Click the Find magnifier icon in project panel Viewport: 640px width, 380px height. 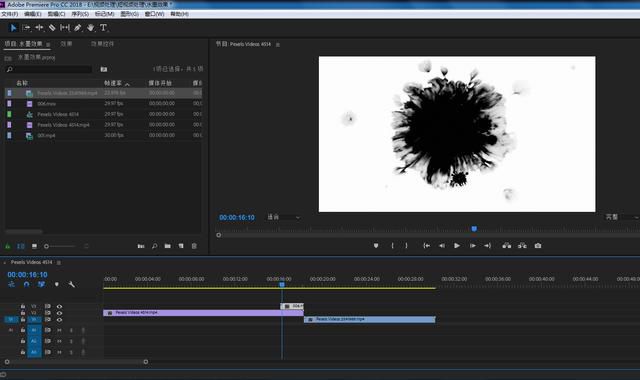[154, 246]
